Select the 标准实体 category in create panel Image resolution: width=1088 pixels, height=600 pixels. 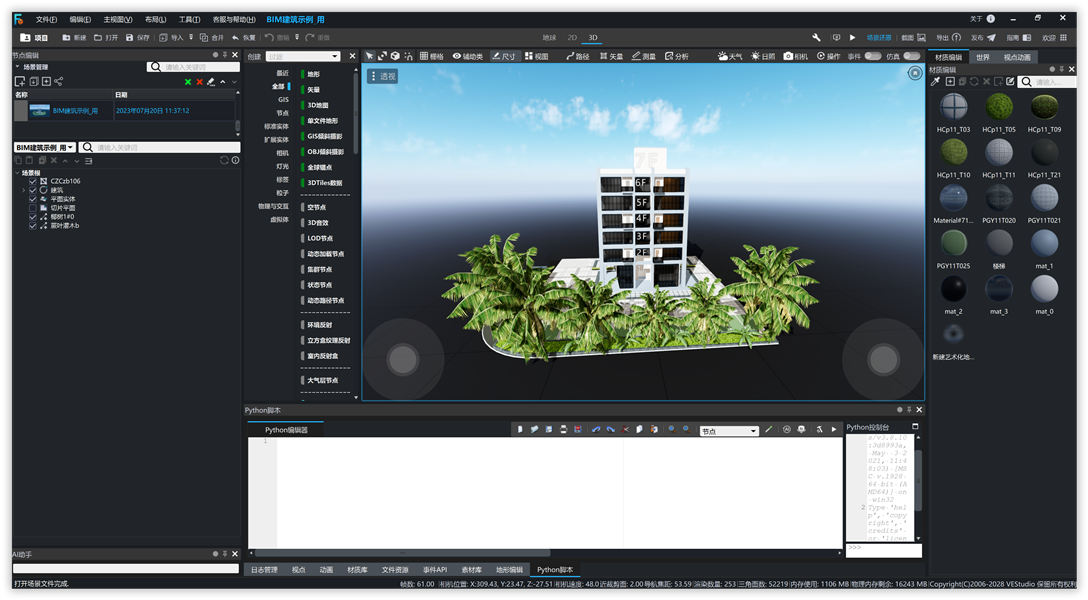tap(276, 127)
